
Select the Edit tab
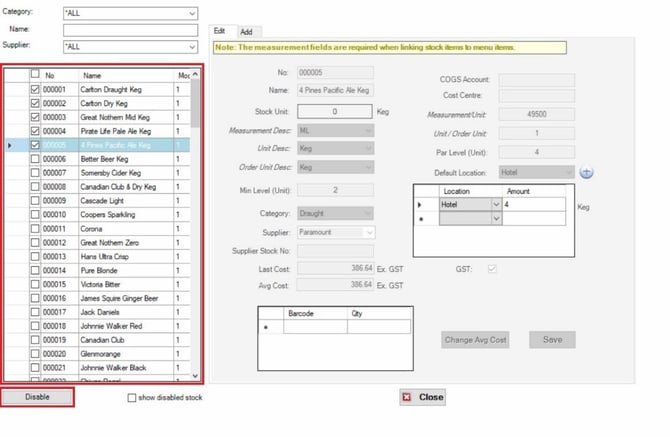pos(220,31)
